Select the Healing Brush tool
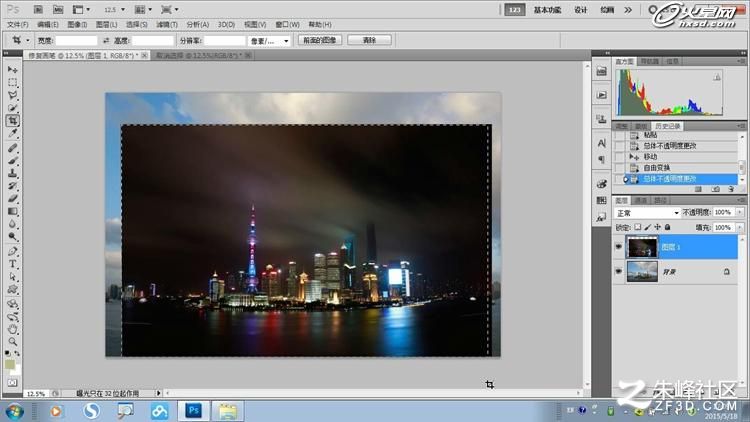 tap(12, 148)
